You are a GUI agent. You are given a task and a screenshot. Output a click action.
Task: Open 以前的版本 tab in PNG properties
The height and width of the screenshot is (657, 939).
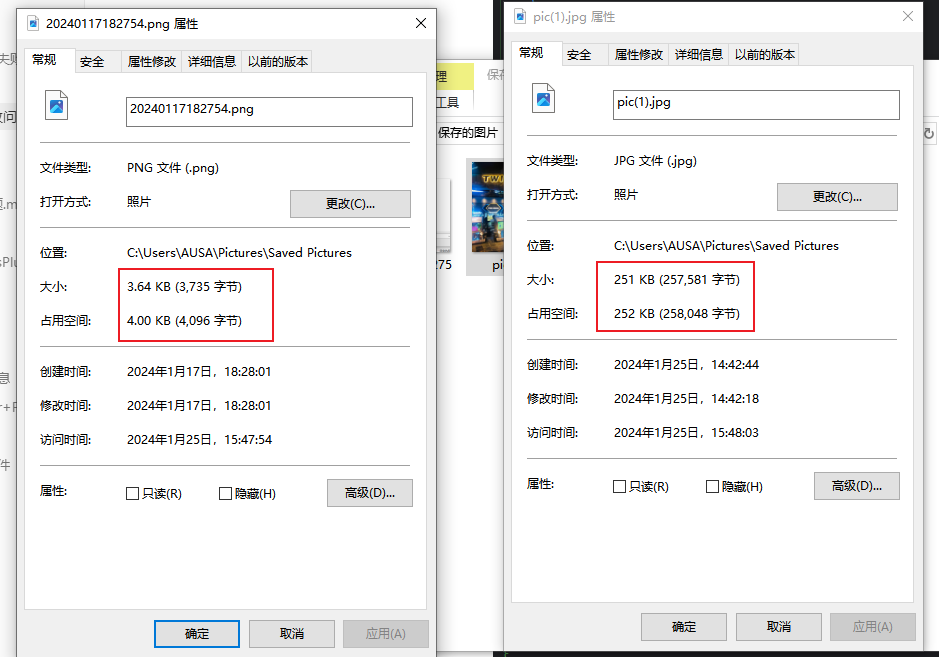[x=277, y=62]
